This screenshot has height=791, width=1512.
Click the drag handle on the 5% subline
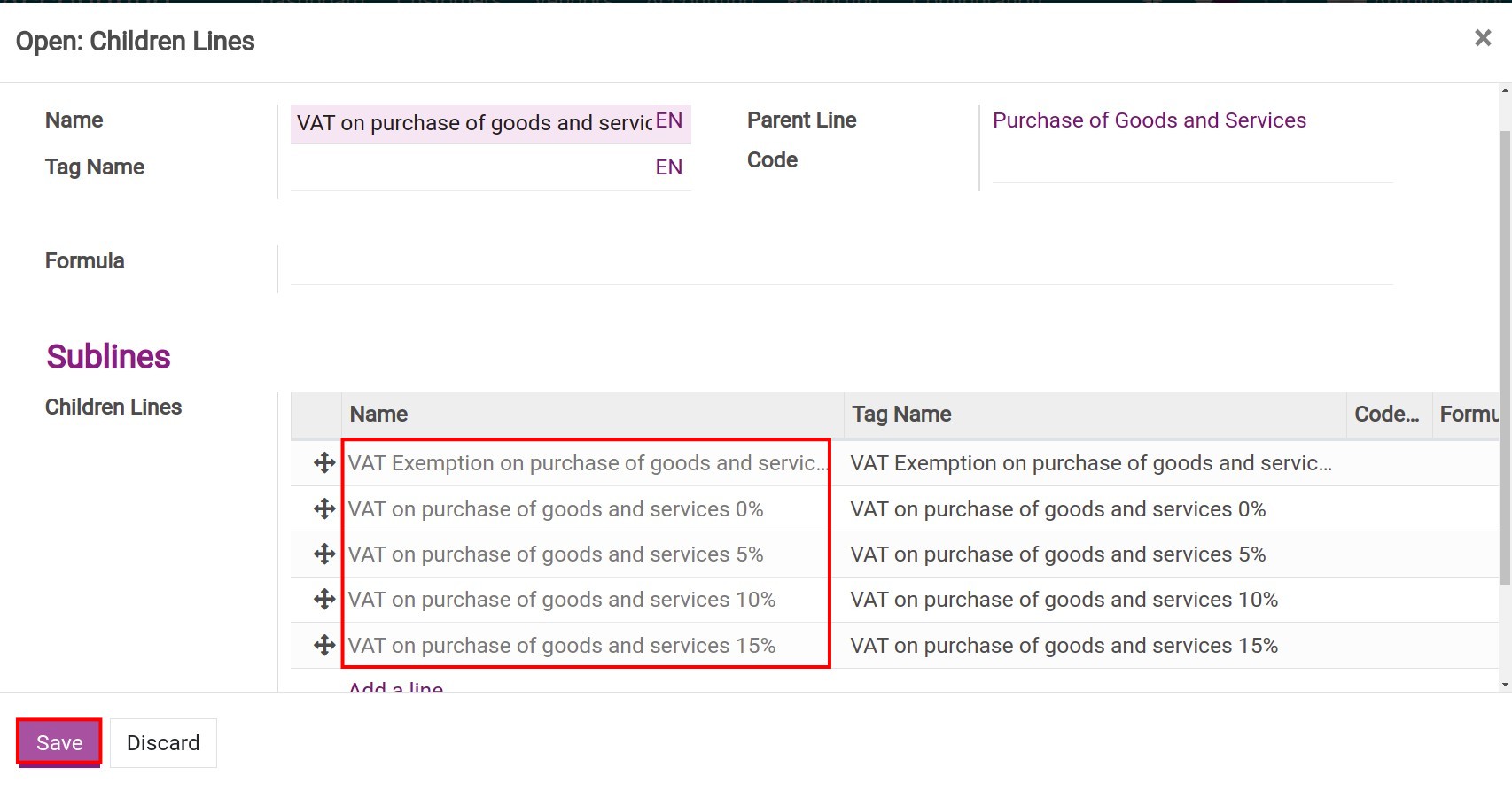pyautogui.click(x=323, y=554)
